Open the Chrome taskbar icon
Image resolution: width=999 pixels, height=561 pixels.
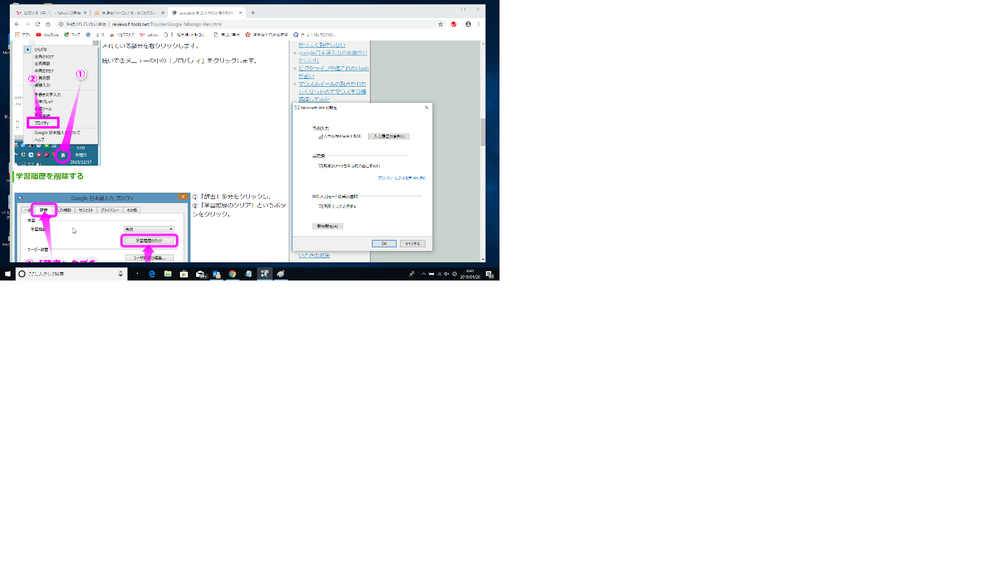tap(233, 274)
